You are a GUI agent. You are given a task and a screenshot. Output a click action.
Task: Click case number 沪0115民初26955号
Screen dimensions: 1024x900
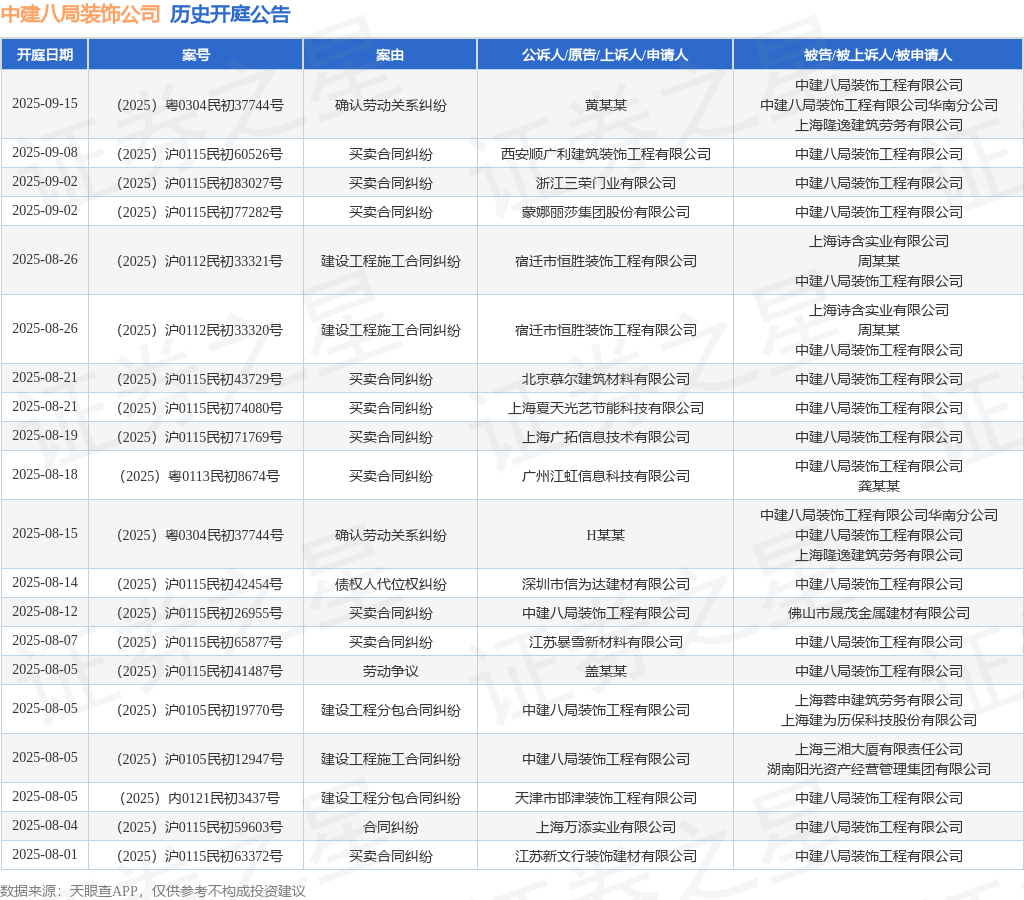click(x=200, y=613)
